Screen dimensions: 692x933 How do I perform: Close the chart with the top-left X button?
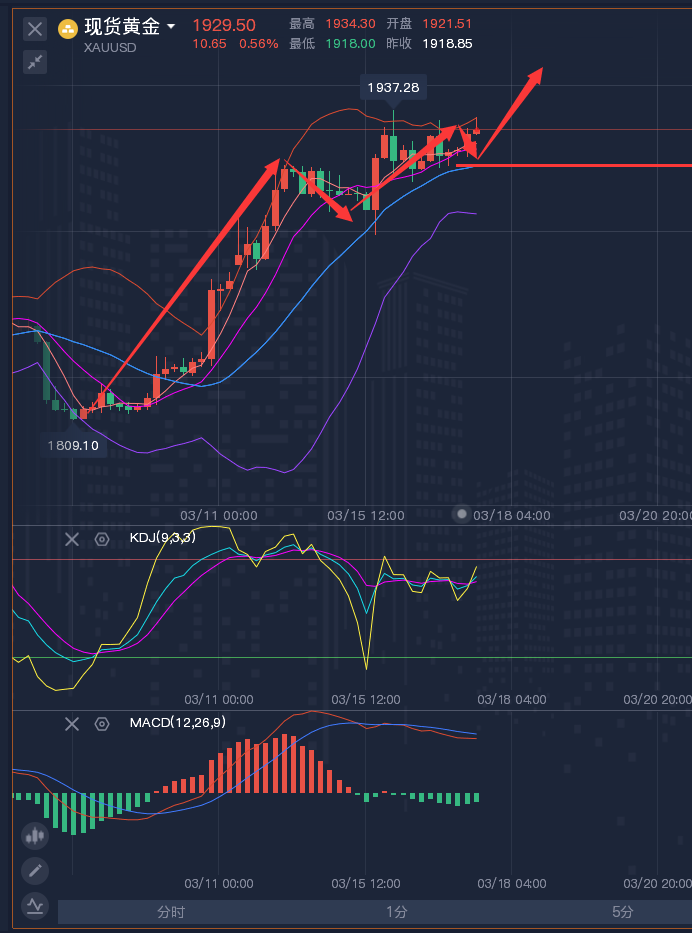click(x=35, y=29)
